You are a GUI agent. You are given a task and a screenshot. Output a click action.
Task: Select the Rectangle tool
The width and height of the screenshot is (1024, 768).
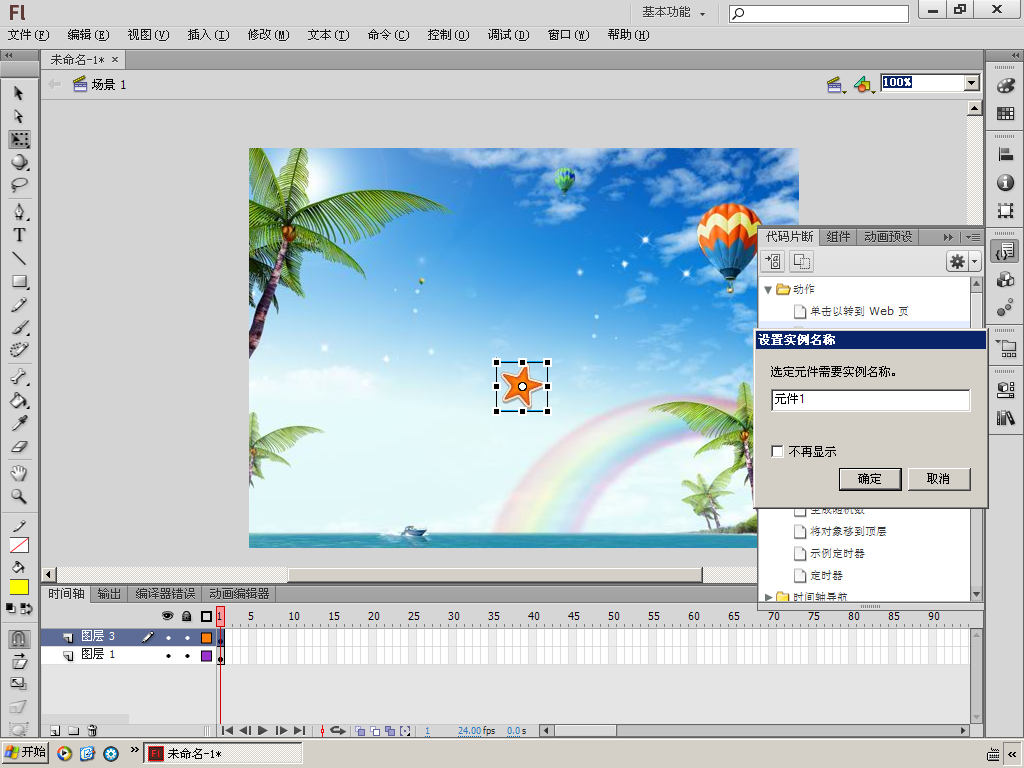pyautogui.click(x=19, y=282)
